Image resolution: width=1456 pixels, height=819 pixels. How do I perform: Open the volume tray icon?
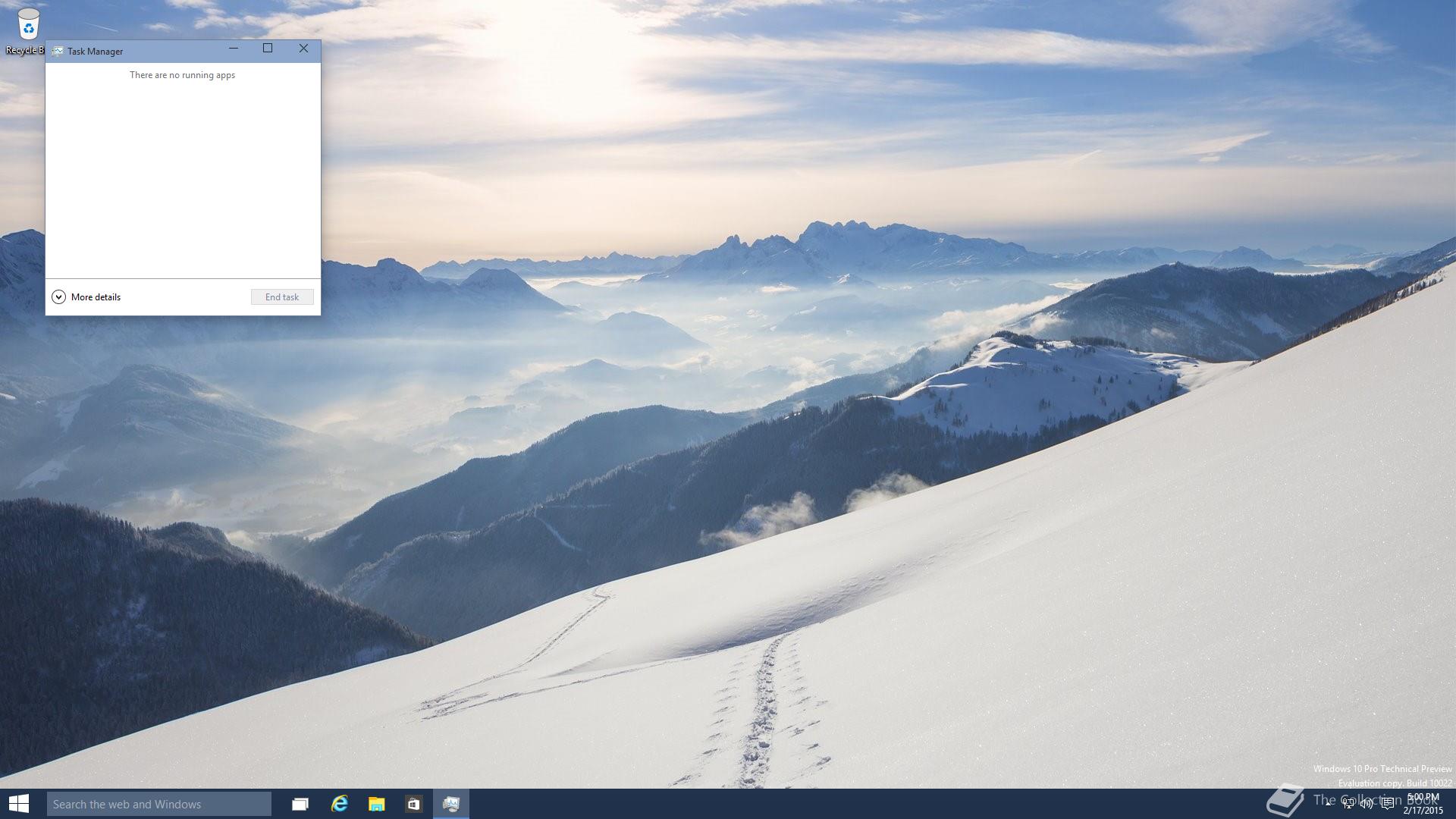1367,804
